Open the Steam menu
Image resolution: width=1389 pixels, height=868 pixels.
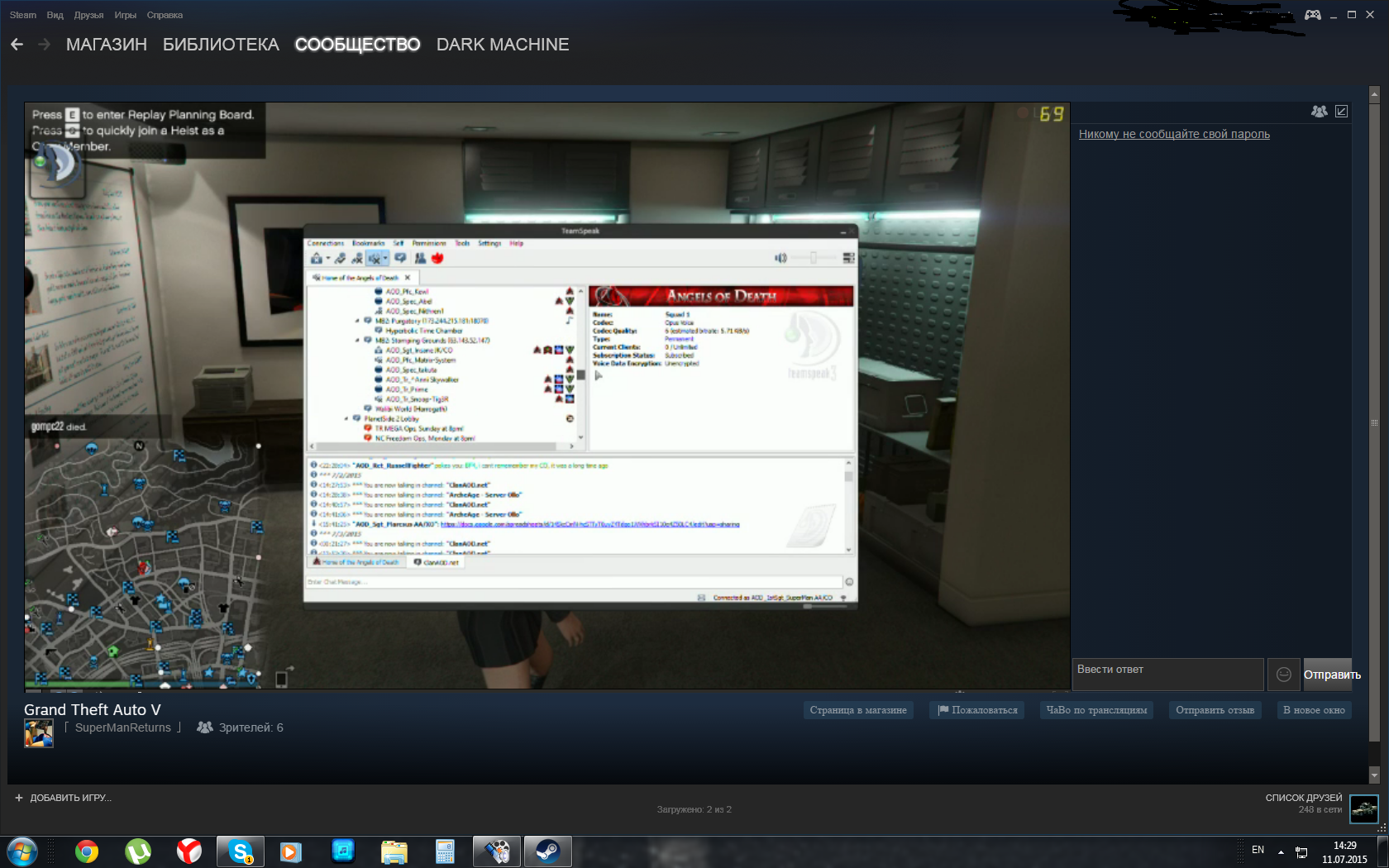(23, 15)
